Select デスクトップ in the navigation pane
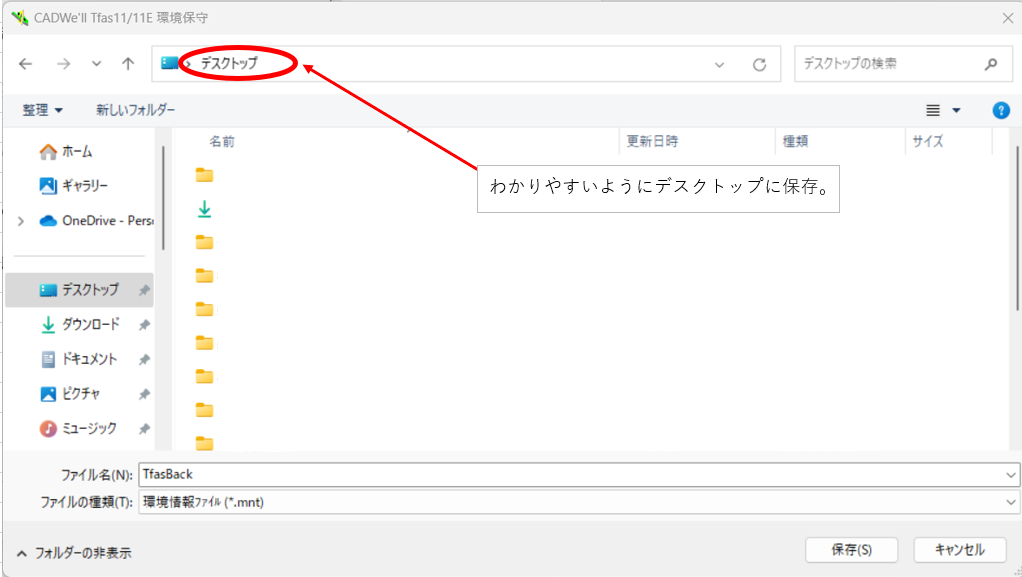This screenshot has width=1022, height=577. click(x=79, y=290)
